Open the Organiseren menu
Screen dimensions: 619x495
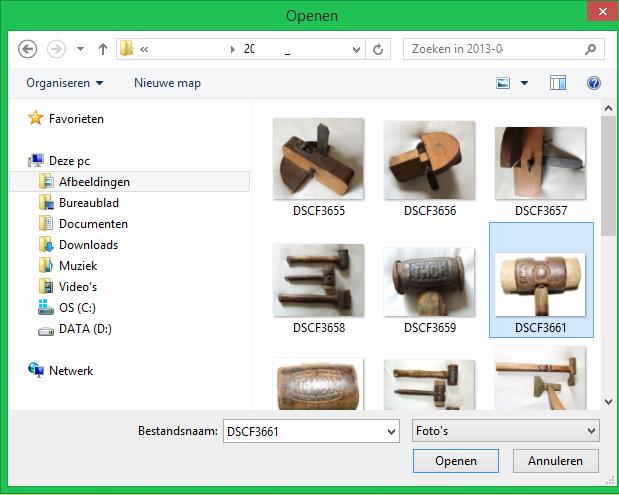coord(65,83)
